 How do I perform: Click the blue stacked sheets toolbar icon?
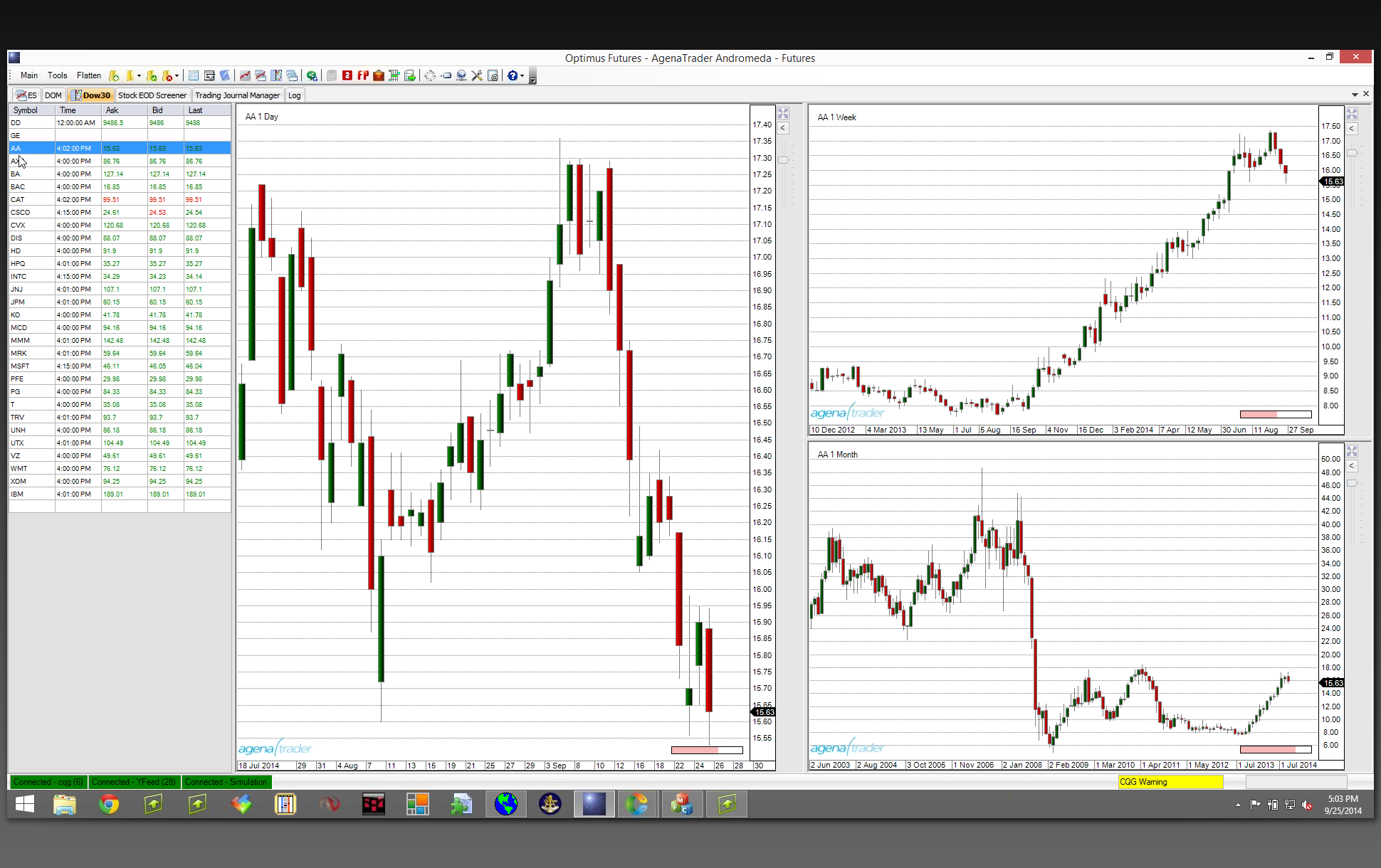pyautogui.click(x=225, y=75)
